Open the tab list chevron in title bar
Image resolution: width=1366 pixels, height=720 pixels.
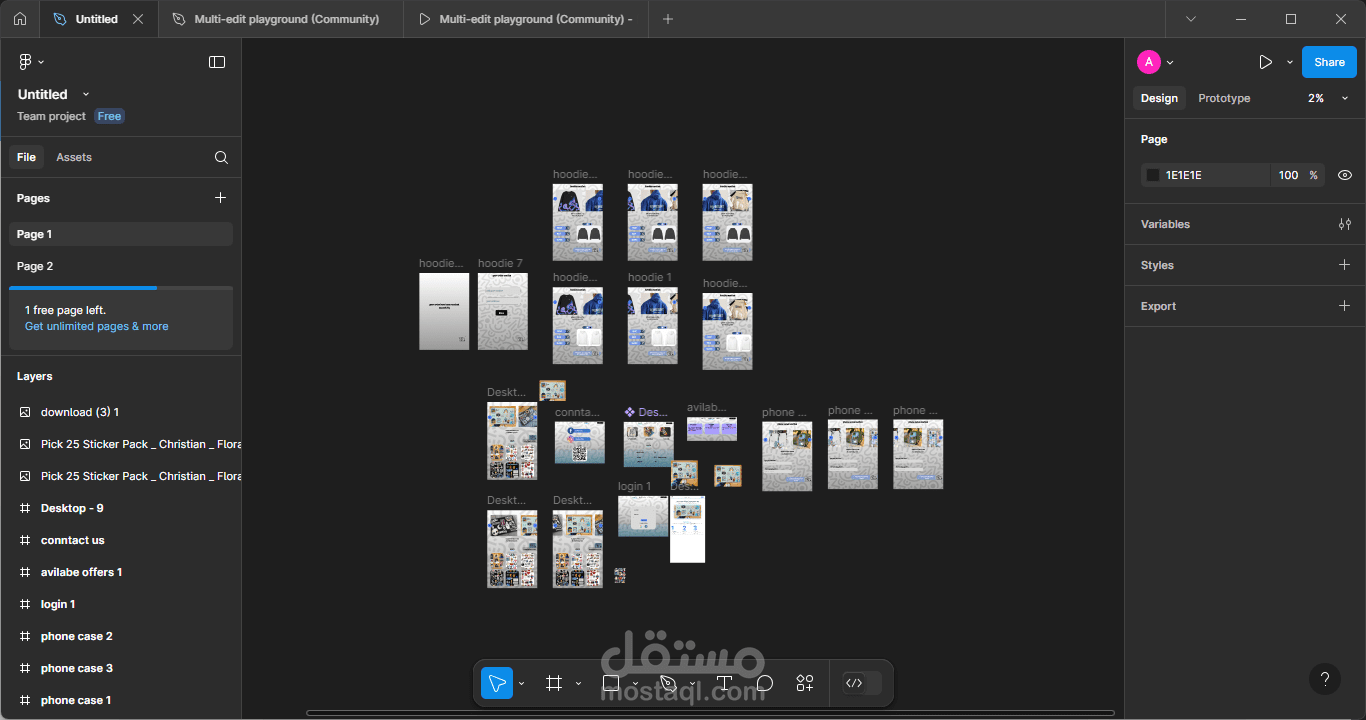[1191, 19]
